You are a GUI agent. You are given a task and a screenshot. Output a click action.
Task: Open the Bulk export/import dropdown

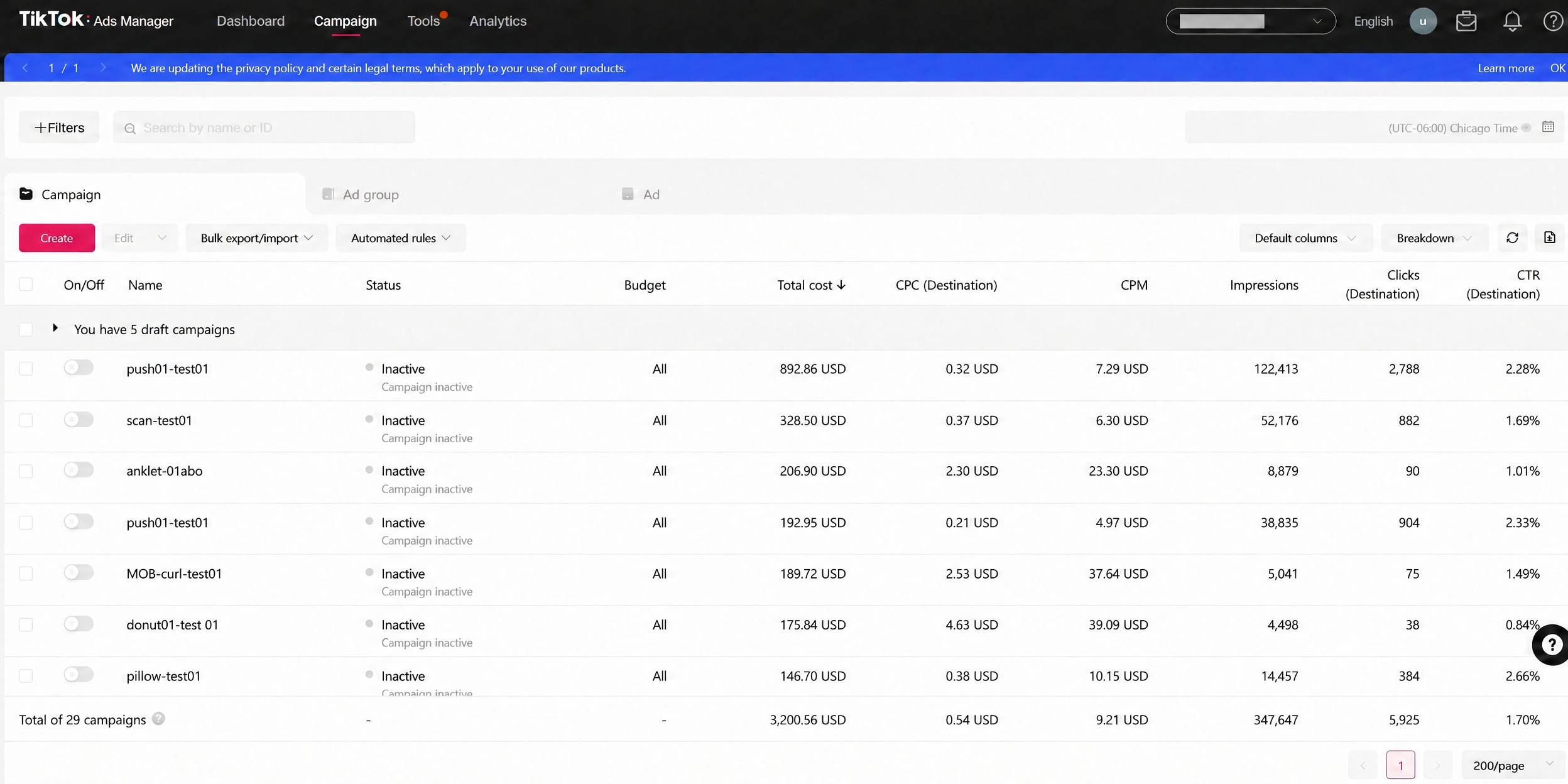click(x=256, y=238)
